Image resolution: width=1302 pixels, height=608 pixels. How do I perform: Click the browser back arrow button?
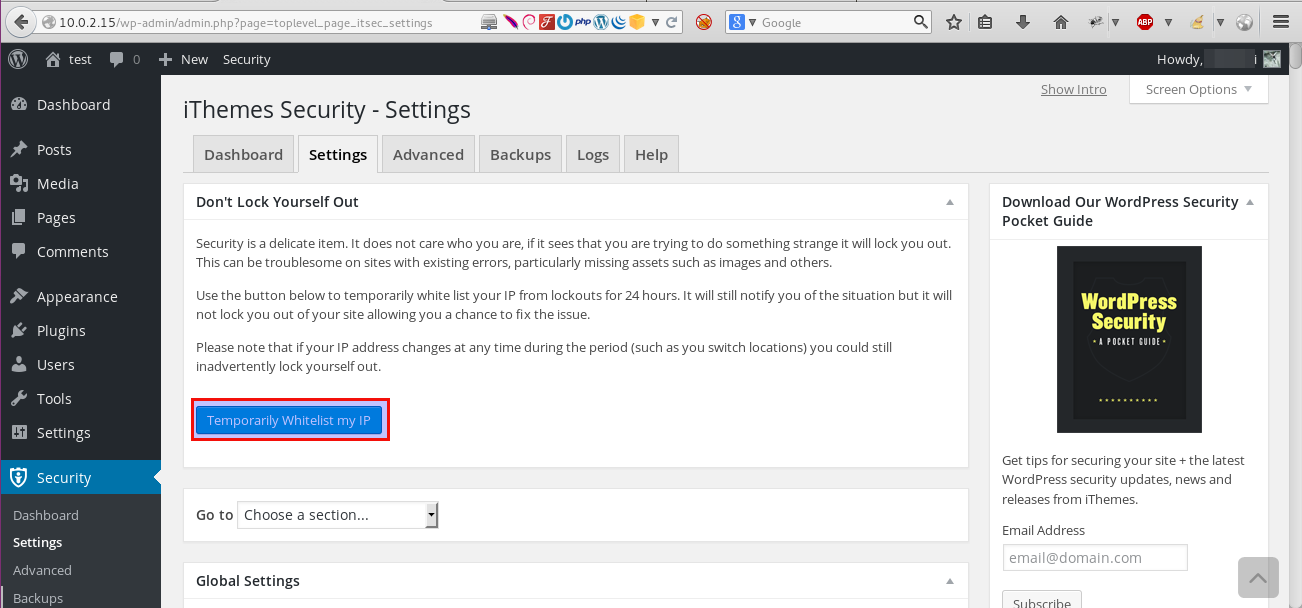pos(19,21)
